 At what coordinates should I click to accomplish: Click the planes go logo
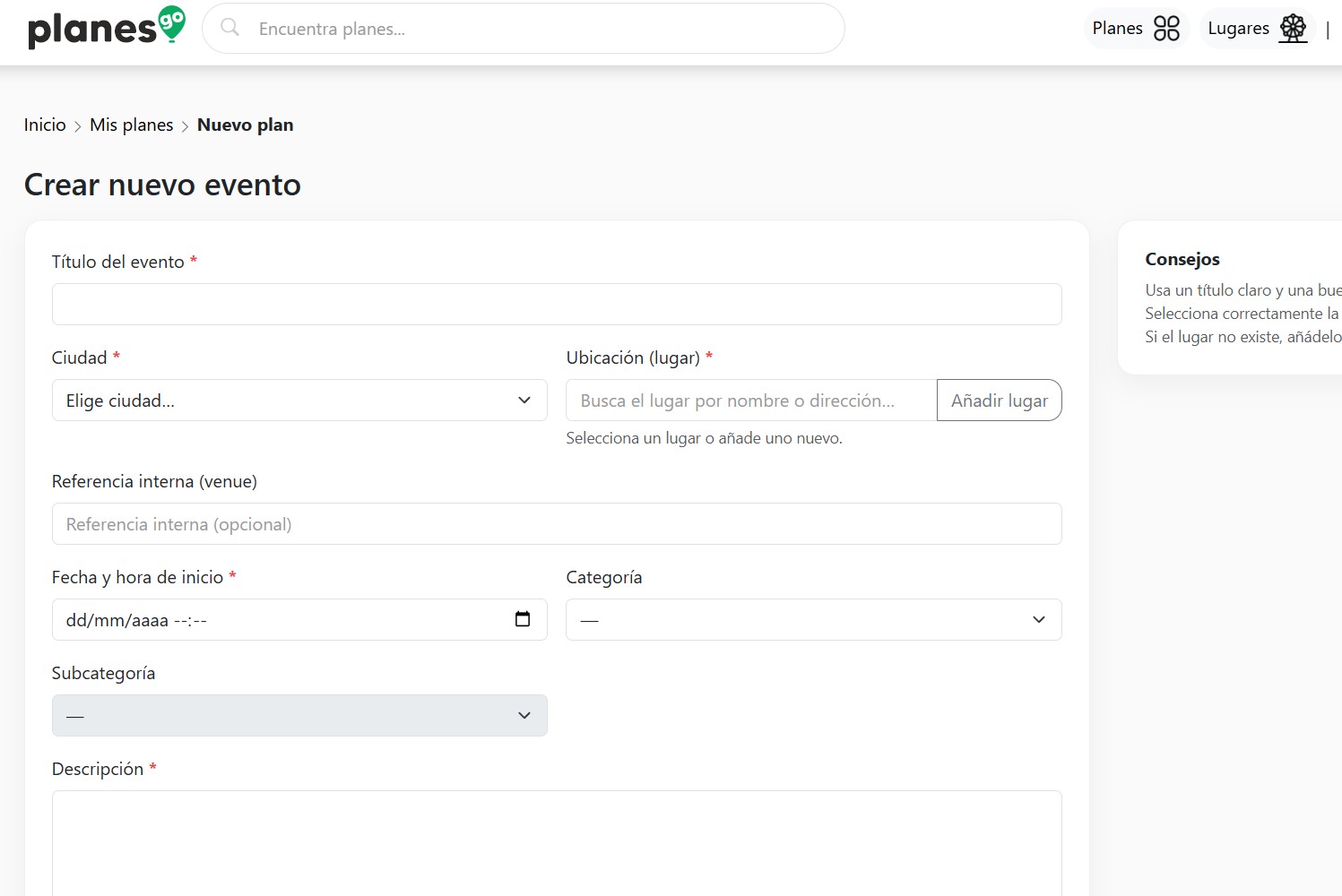point(107,28)
